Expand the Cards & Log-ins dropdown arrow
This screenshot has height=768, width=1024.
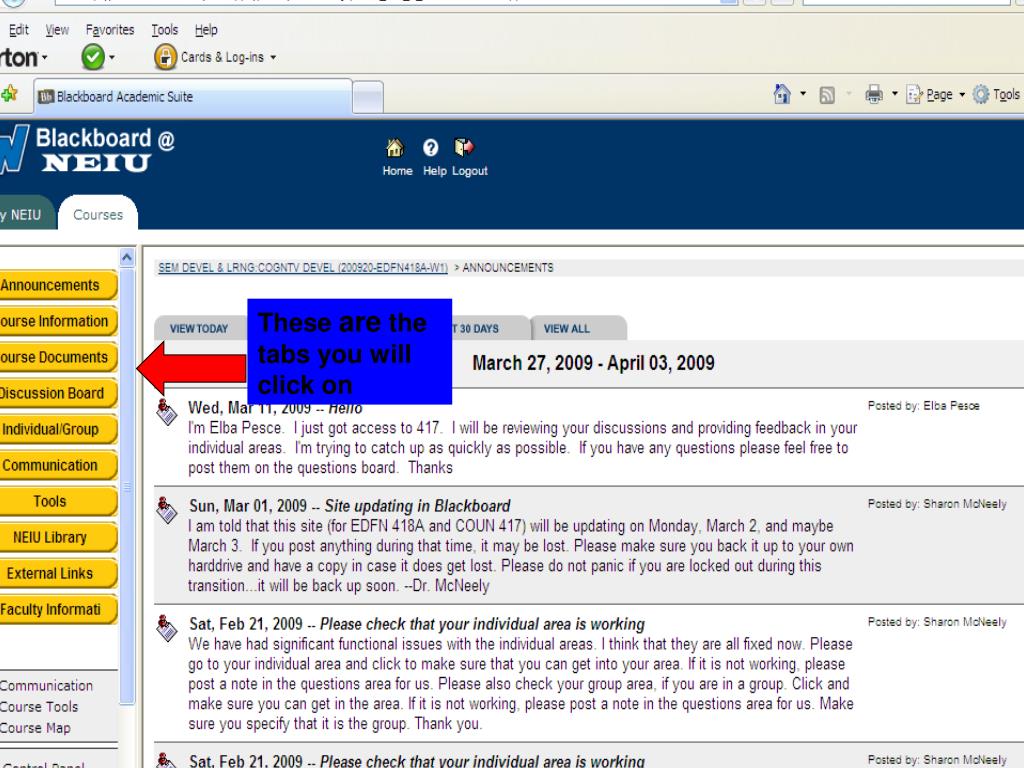coord(273,57)
